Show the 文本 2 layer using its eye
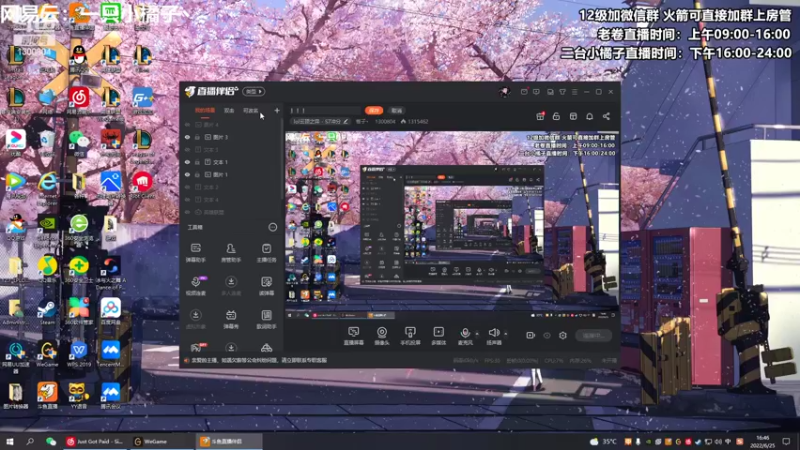 tap(187, 187)
